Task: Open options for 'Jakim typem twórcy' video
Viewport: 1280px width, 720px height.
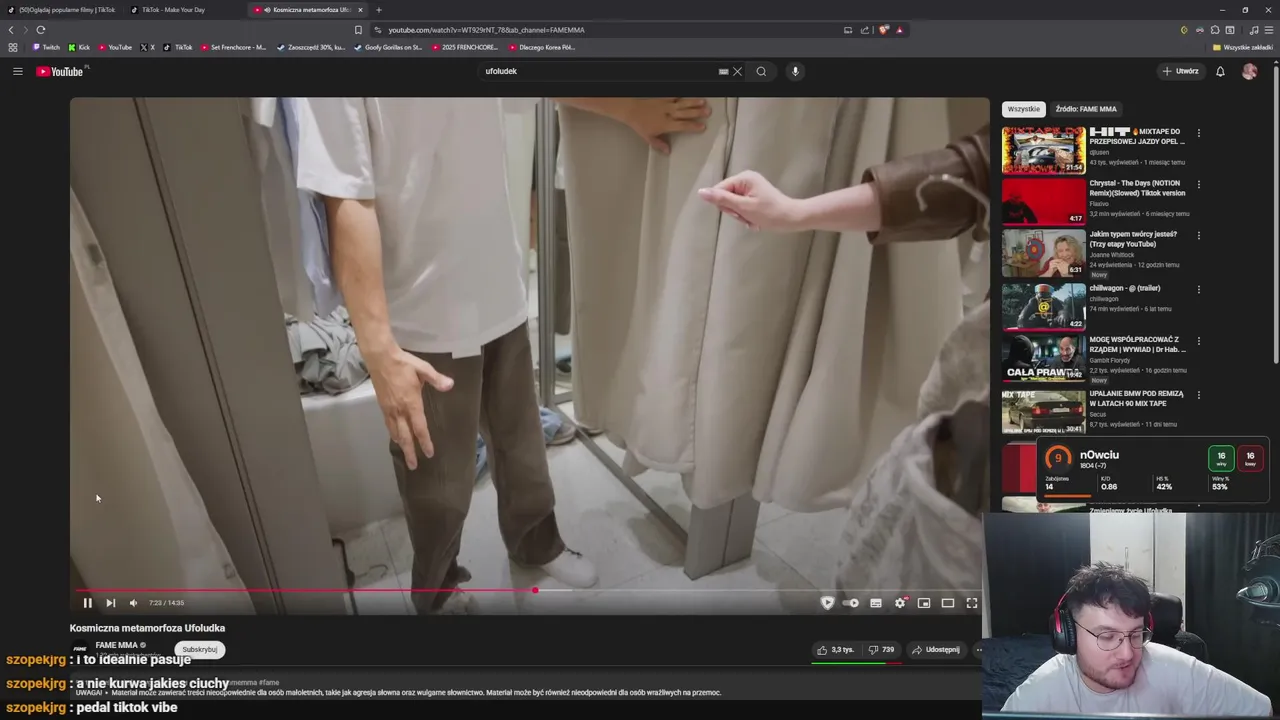Action: click(1199, 236)
